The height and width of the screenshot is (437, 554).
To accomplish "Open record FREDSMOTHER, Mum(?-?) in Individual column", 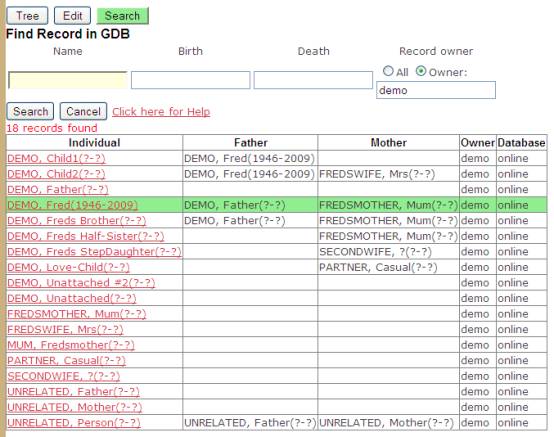I will 76,314.
